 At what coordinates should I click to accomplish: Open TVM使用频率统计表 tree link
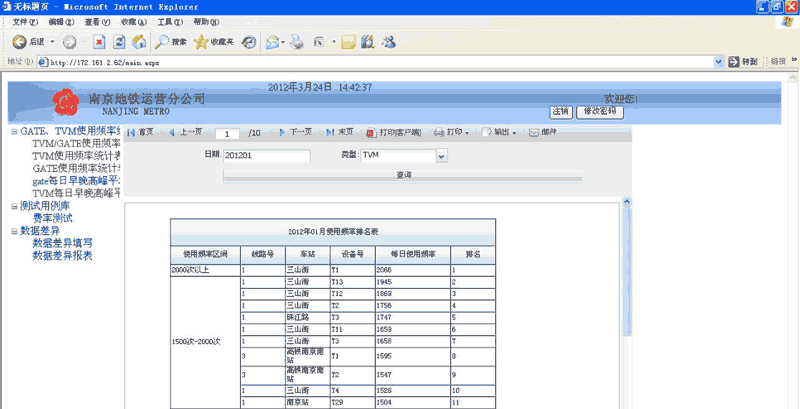coord(77,156)
